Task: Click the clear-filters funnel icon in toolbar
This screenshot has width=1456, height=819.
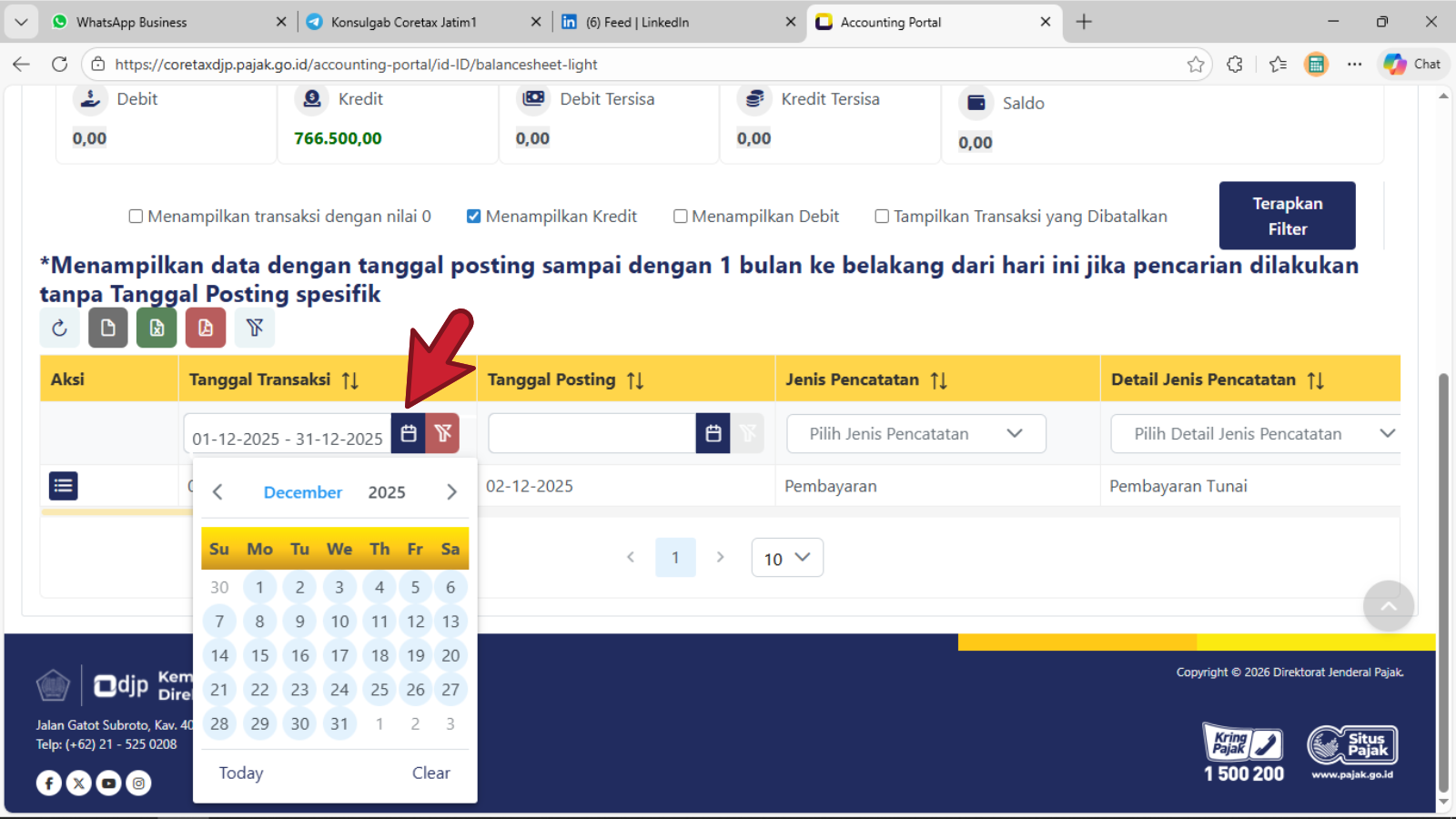Action: (x=255, y=329)
